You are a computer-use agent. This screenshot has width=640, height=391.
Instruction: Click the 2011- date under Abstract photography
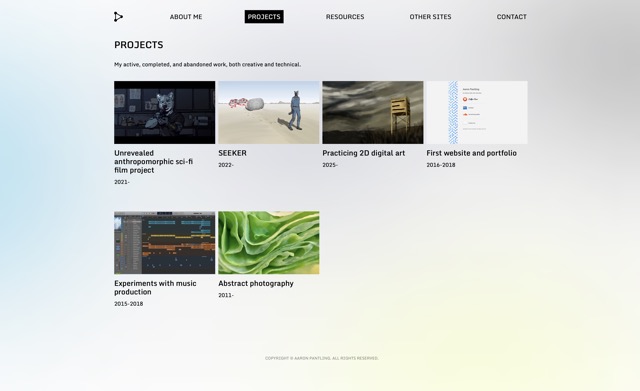(x=226, y=295)
